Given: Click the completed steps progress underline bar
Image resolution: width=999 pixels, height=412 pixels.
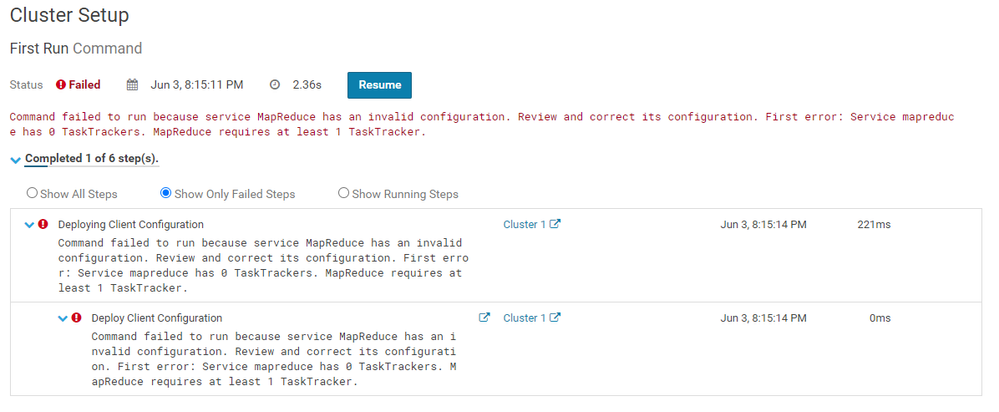Looking at the screenshot, I should tap(92, 167).
